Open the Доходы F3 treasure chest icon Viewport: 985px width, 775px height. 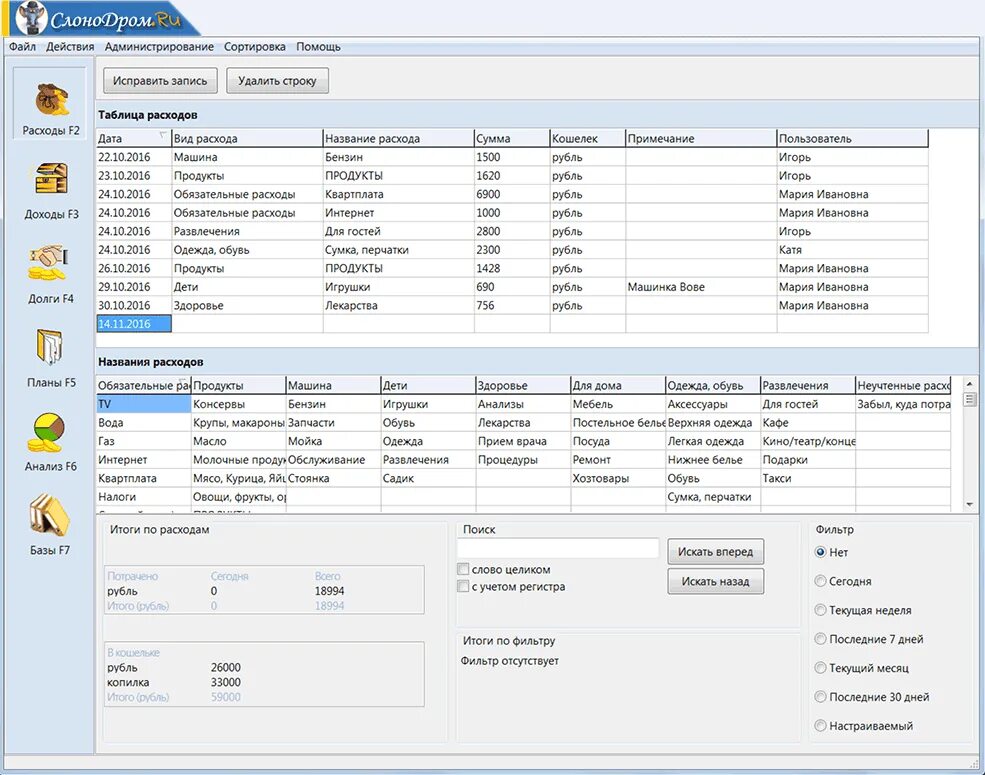pyautogui.click(x=51, y=178)
